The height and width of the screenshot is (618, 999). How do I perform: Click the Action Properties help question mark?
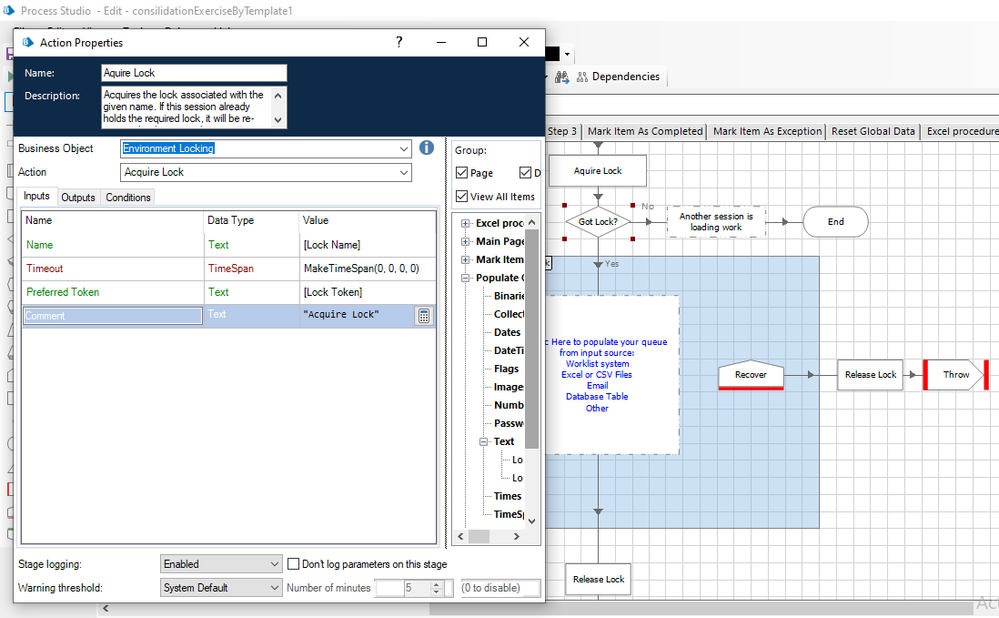tap(399, 42)
